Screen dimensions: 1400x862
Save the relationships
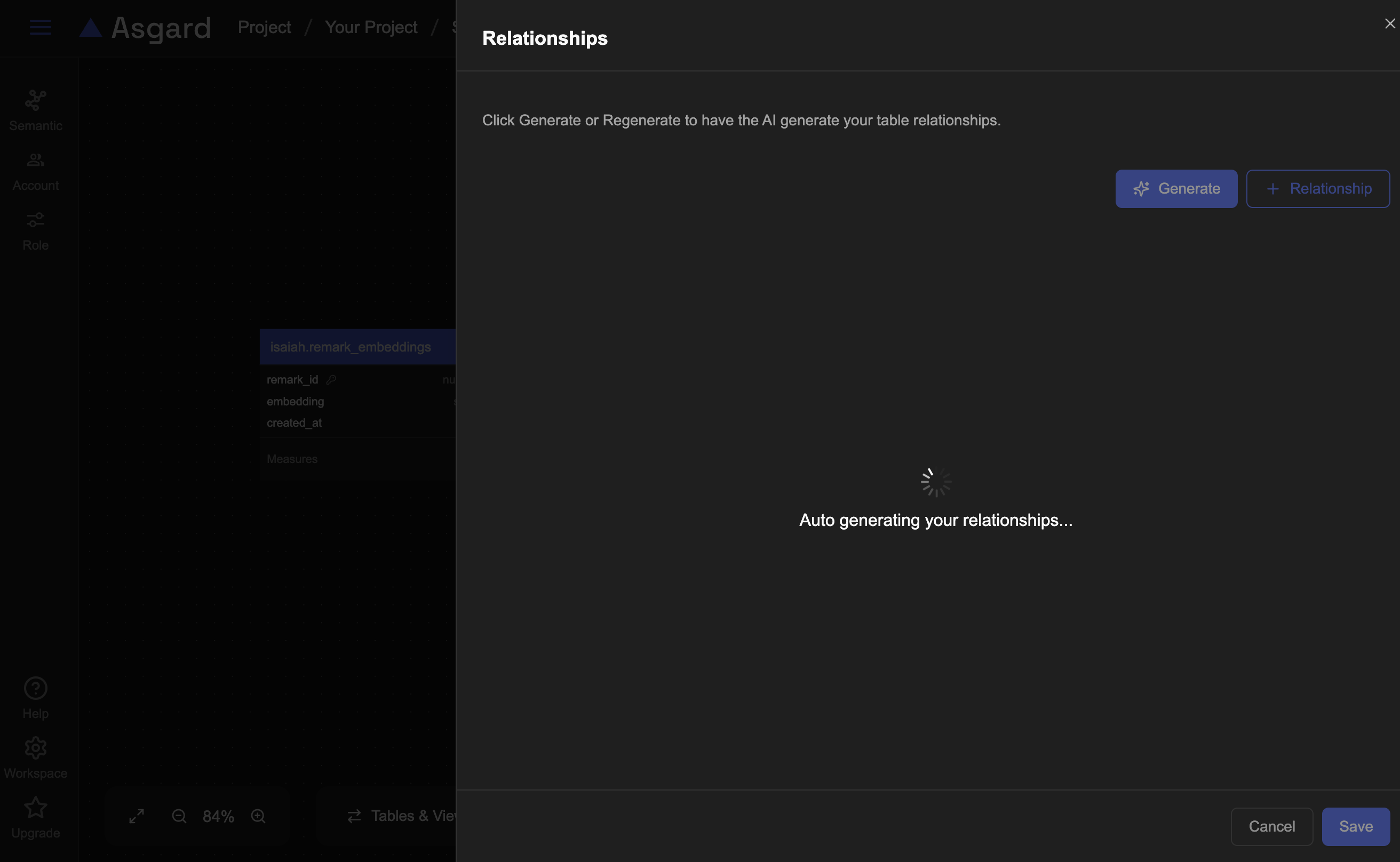[1355, 826]
